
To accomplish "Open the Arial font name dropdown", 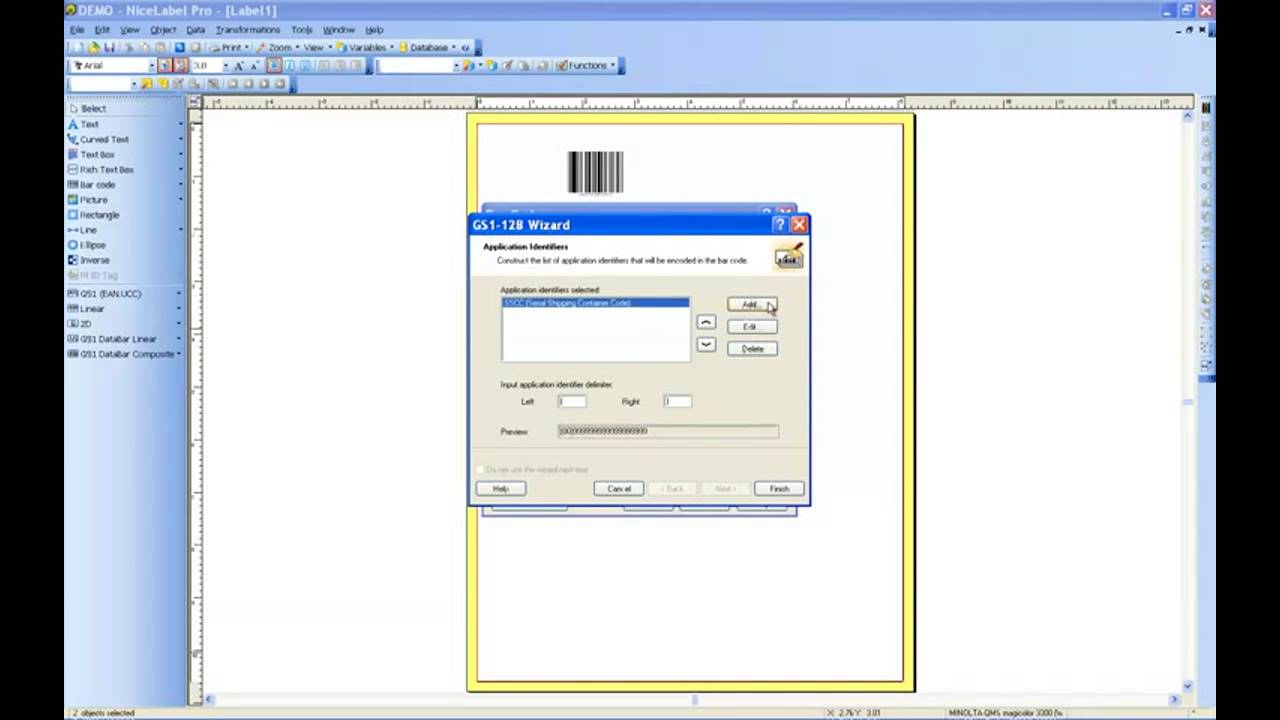I will [150, 65].
